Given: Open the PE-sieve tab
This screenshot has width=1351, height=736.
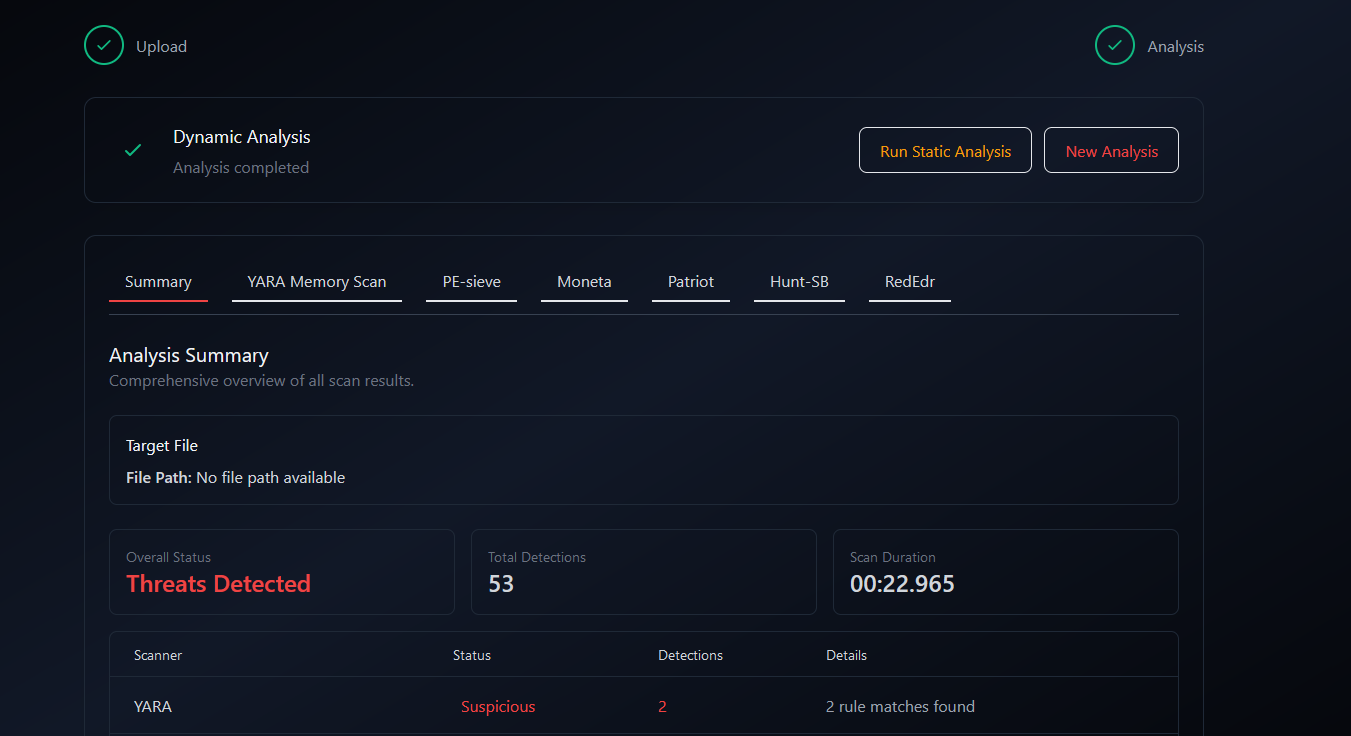Looking at the screenshot, I should click(x=471, y=282).
